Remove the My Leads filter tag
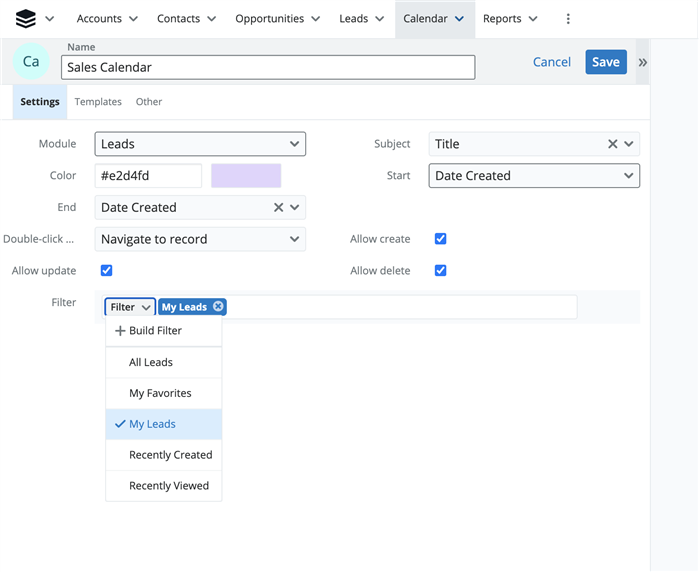The image size is (699, 572). pos(218,307)
